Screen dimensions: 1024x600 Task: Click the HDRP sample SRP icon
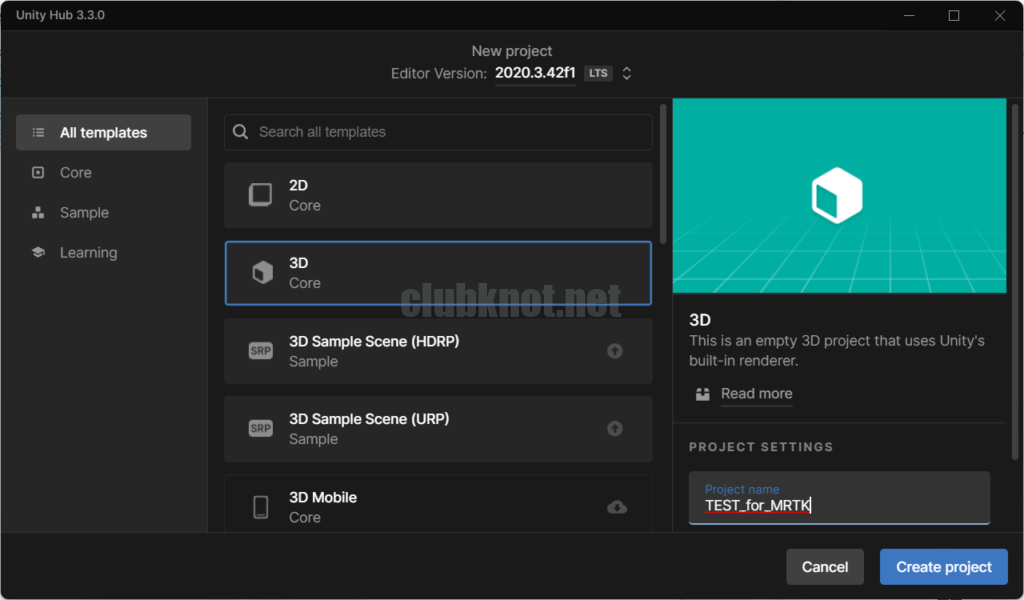point(260,351)
